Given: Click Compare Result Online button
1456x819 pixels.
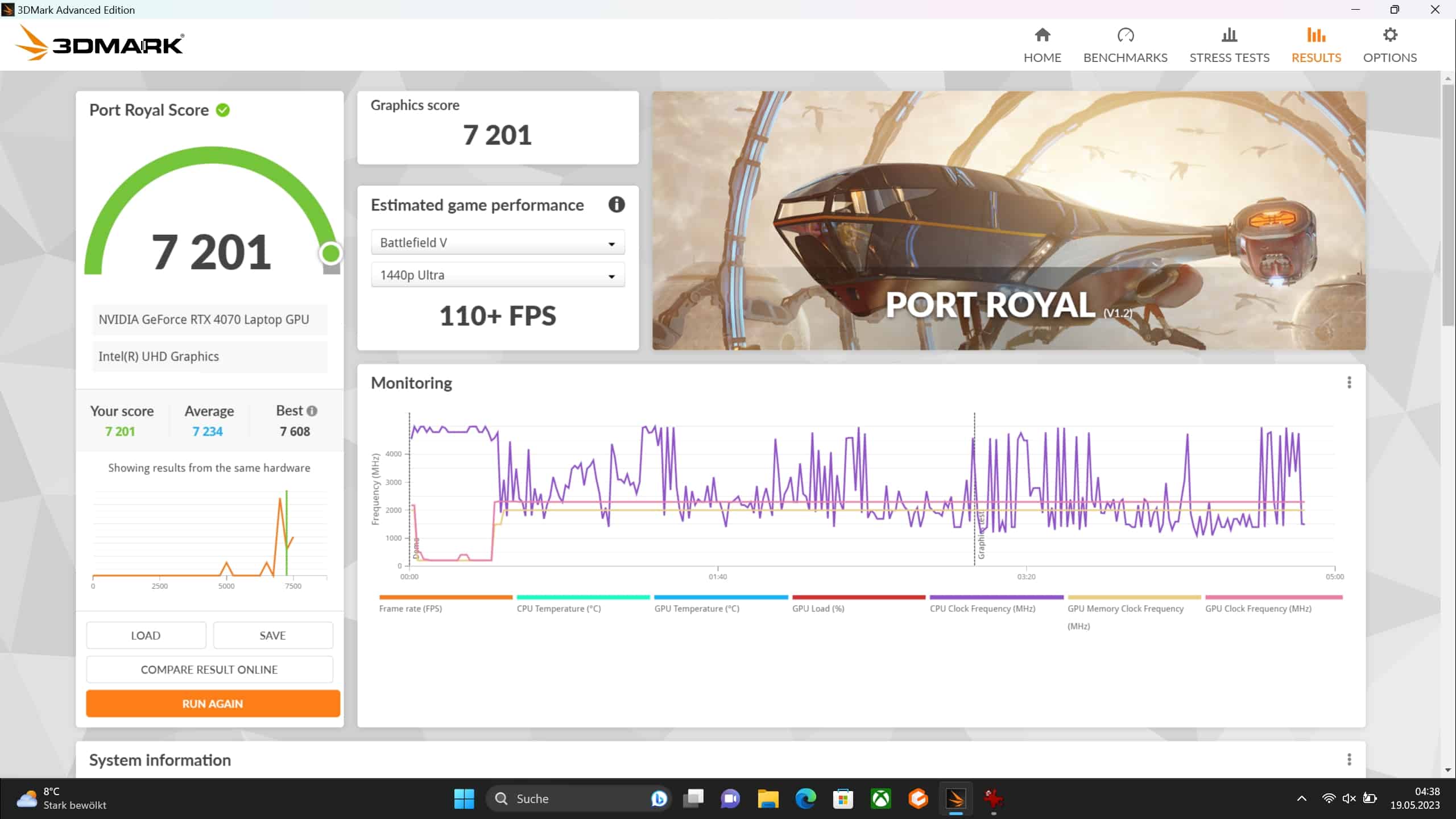Looking at the screenshot, I should [x=209, y=669].
